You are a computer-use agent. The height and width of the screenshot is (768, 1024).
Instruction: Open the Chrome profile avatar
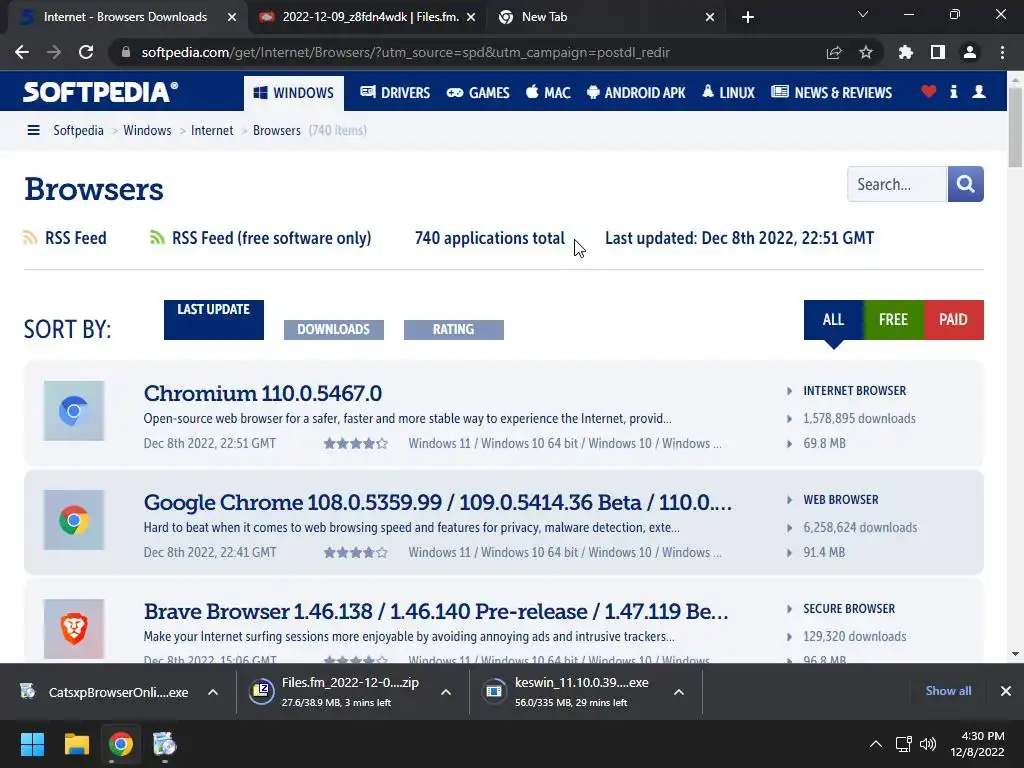pyautogui.click(x=970, y=52)
